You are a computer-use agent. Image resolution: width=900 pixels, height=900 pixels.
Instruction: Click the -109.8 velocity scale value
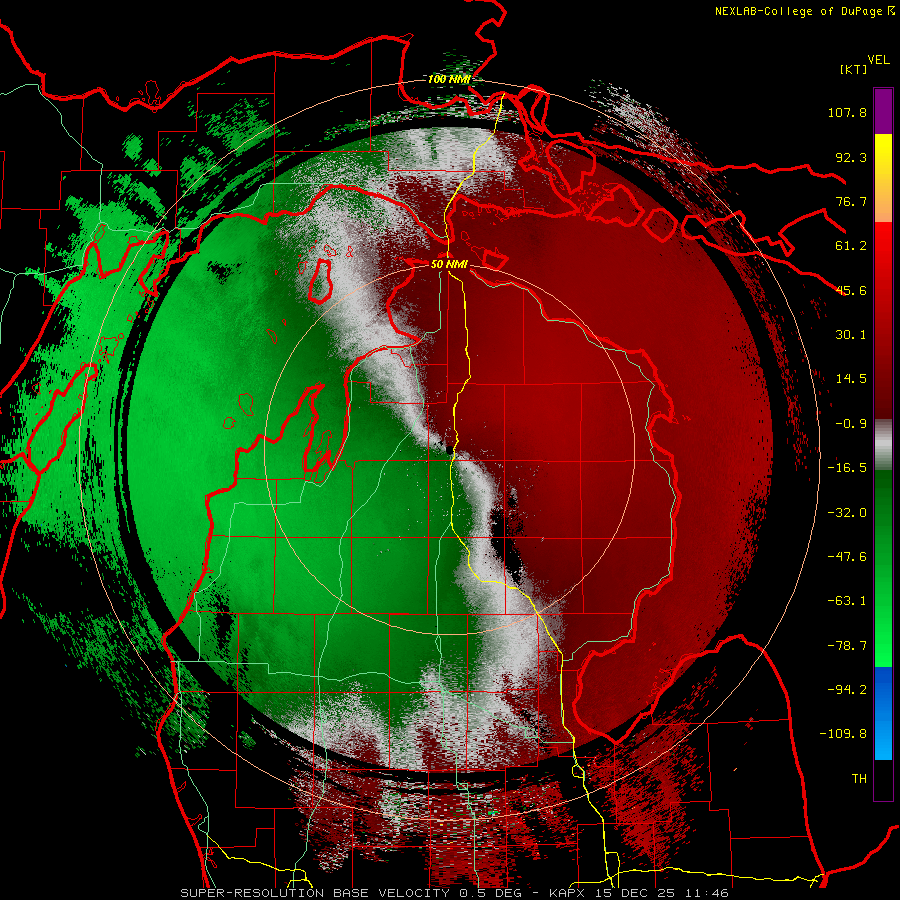pyautogui.click(x=843, y=734)
